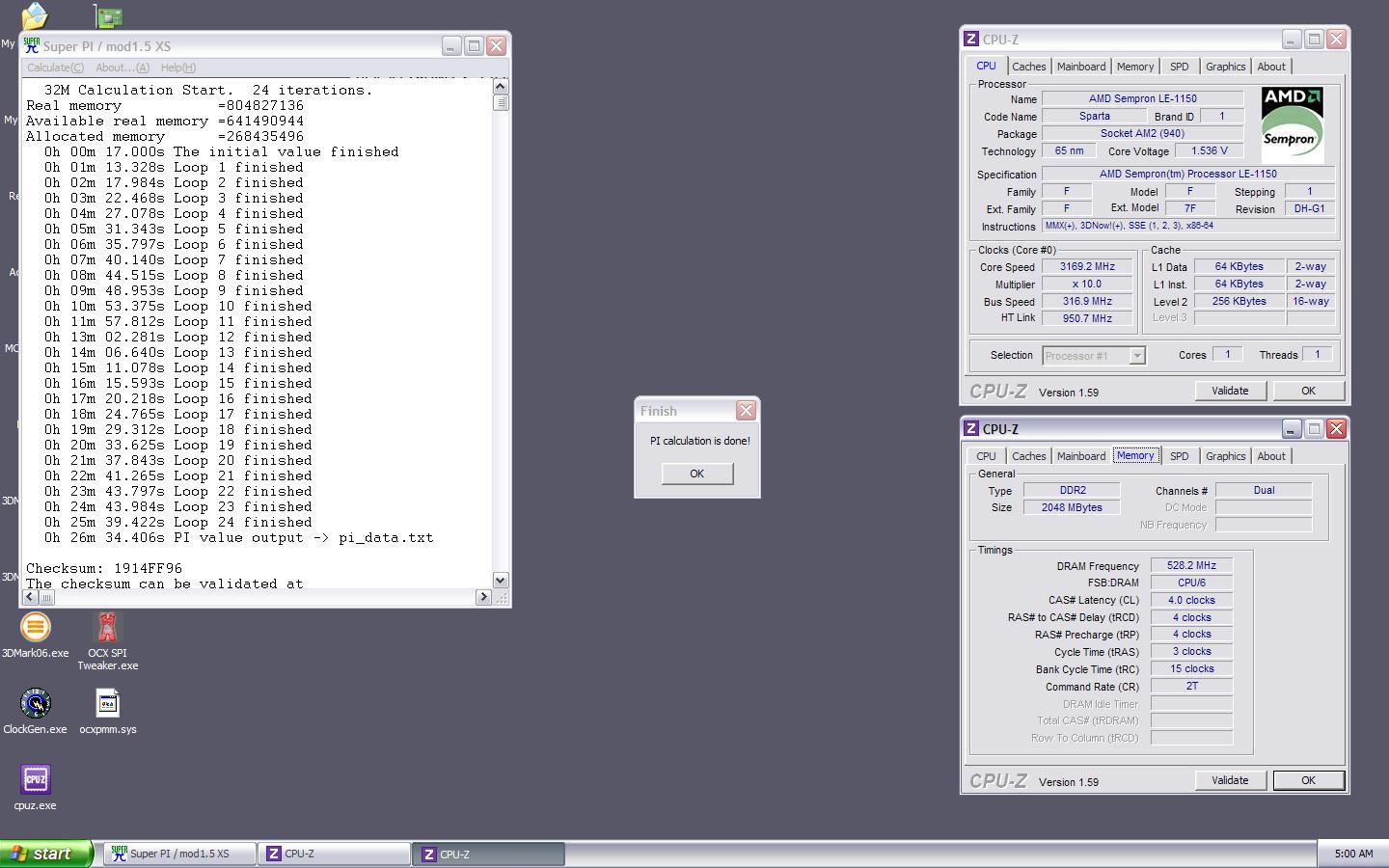Minimize the lower CPU-Z window
The image size is (1389, 868).
1292,429
